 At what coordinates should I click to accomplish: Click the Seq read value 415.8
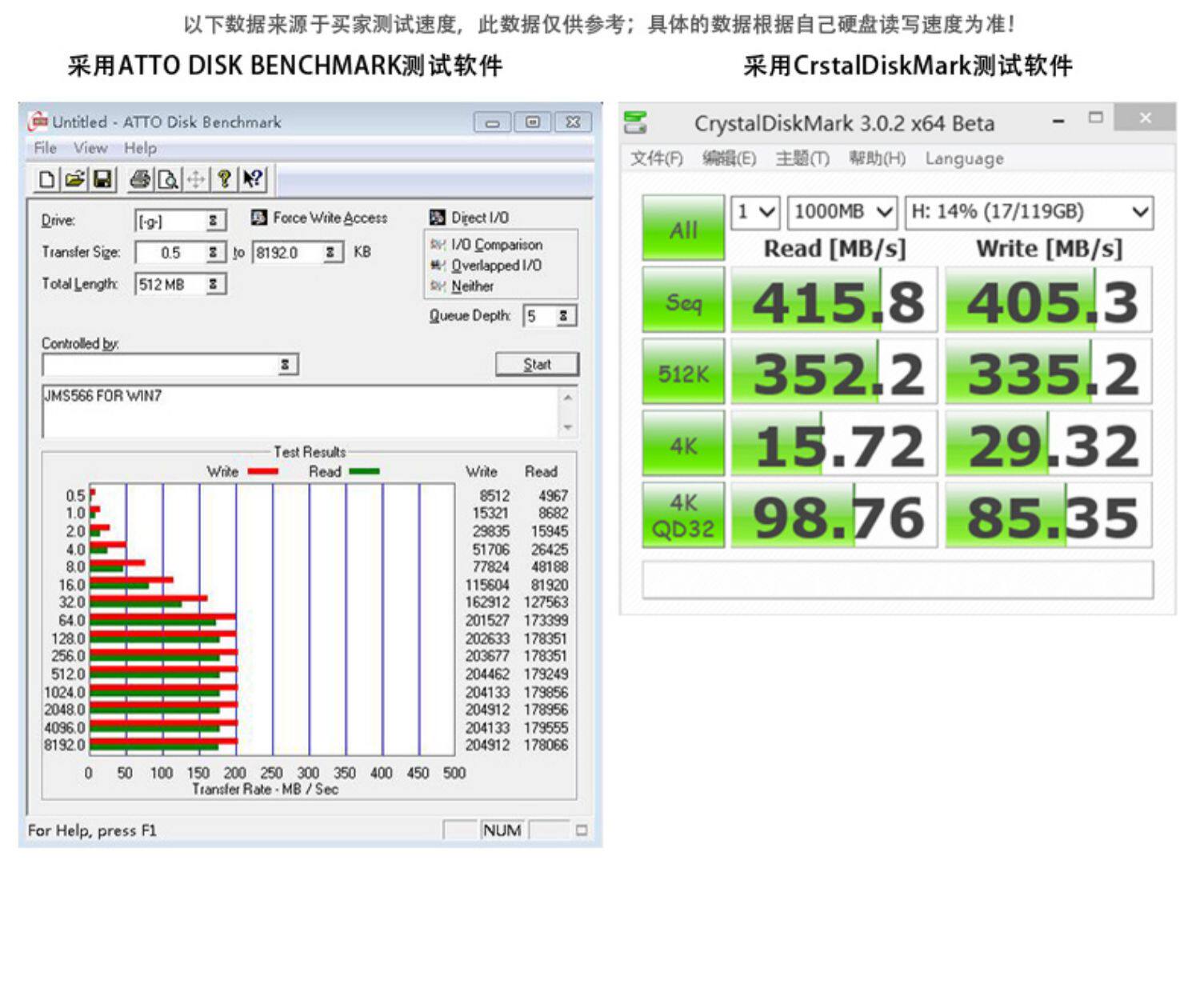coord(834,300)
